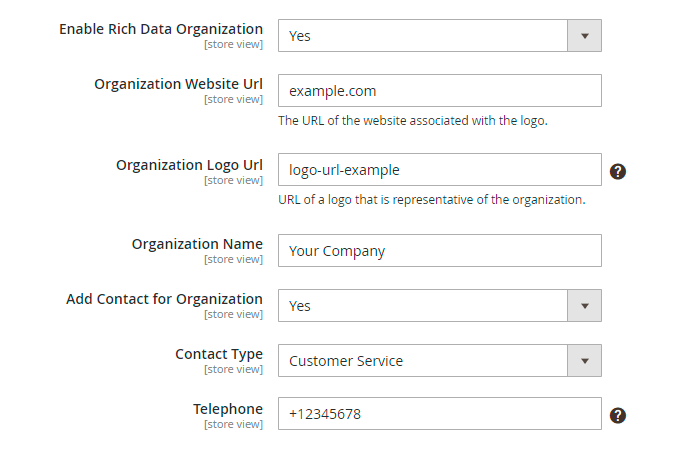
Task: Select the Organization Name text field
Action: 439,251
